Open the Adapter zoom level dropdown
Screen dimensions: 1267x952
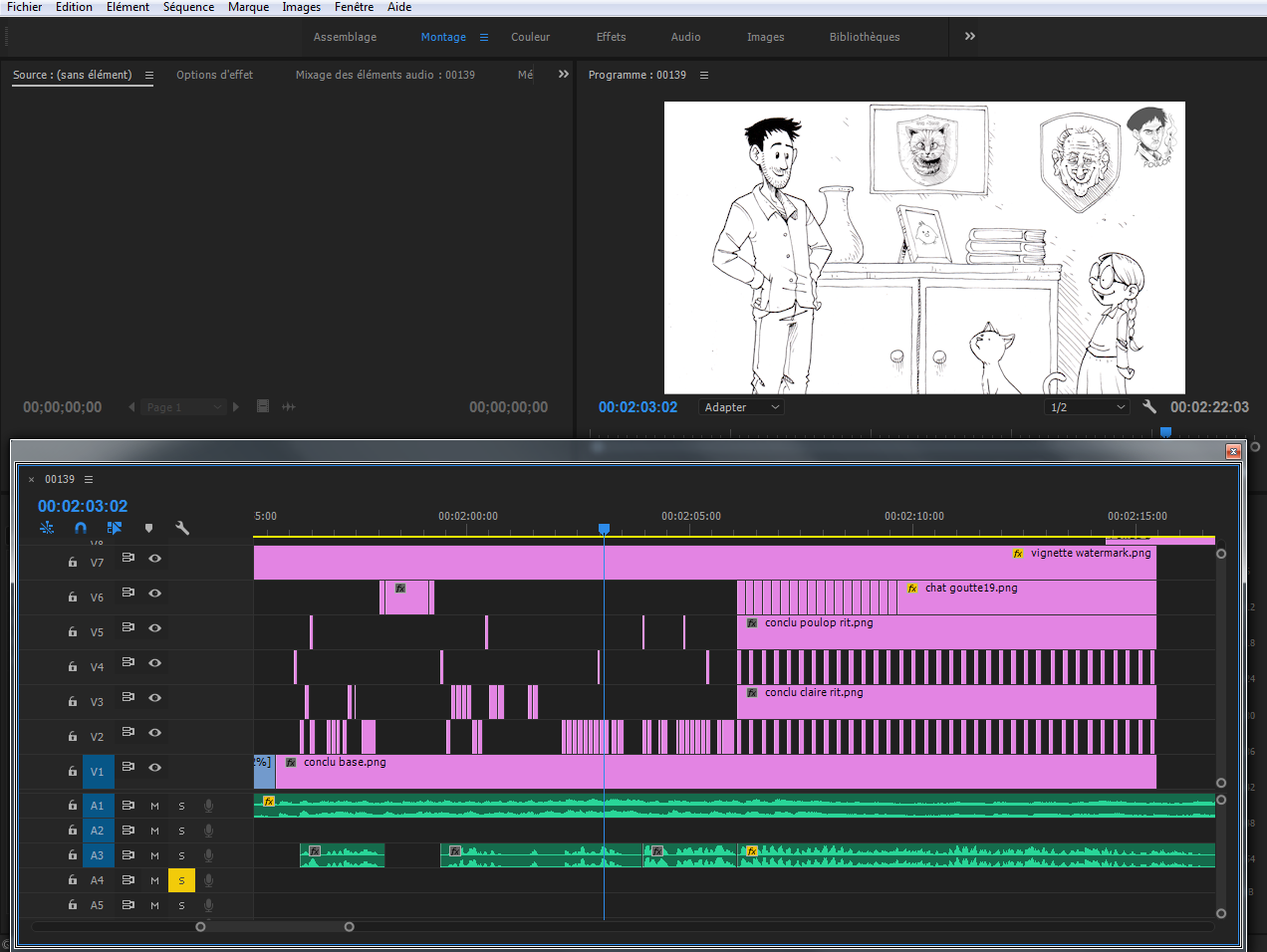coord(741,407)
